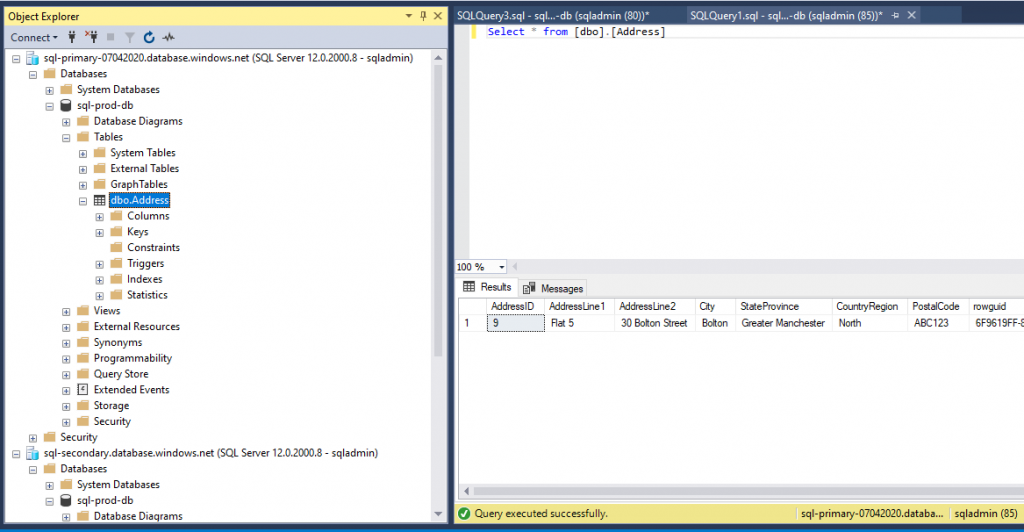The width and height of the screenshot is (1024, 532).
Task: Click the Extended Events icon in the tree
Action: coord(82,390)
